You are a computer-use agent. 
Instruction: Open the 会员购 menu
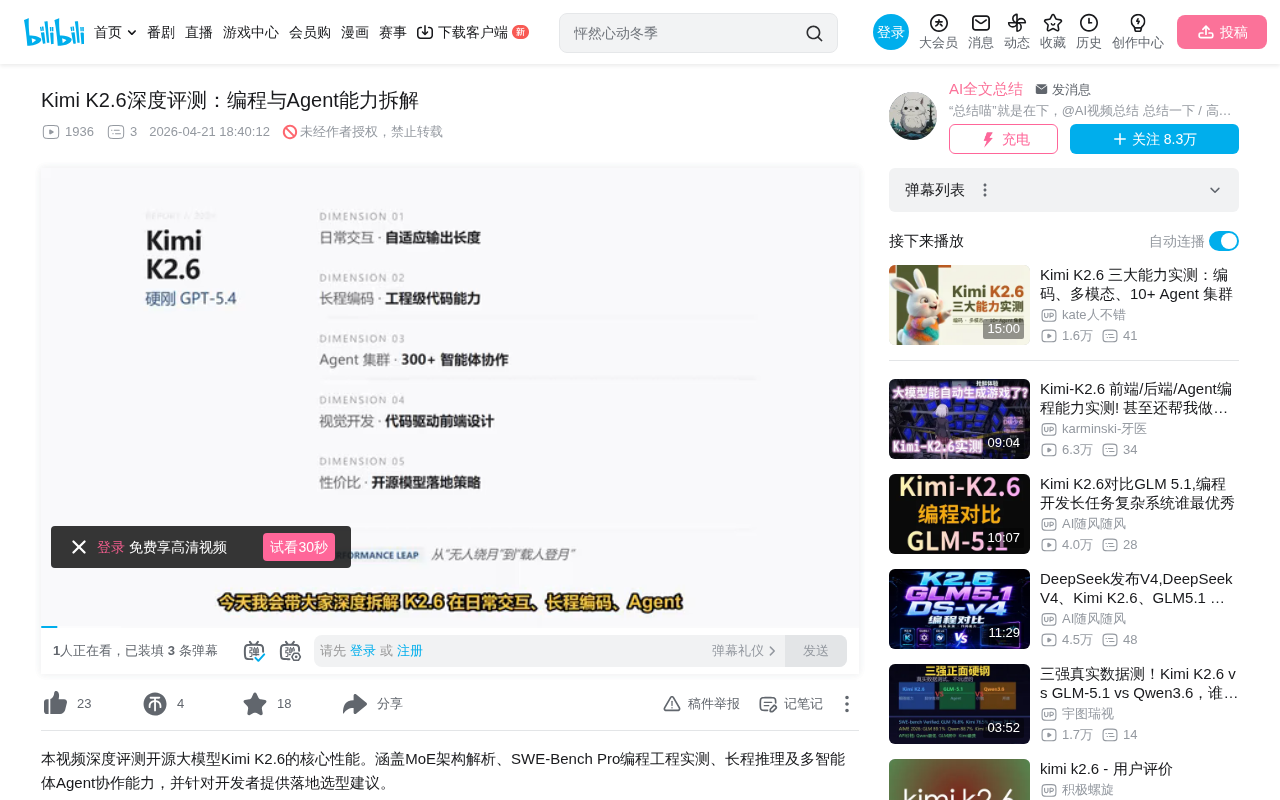click(x=310, y=32)
